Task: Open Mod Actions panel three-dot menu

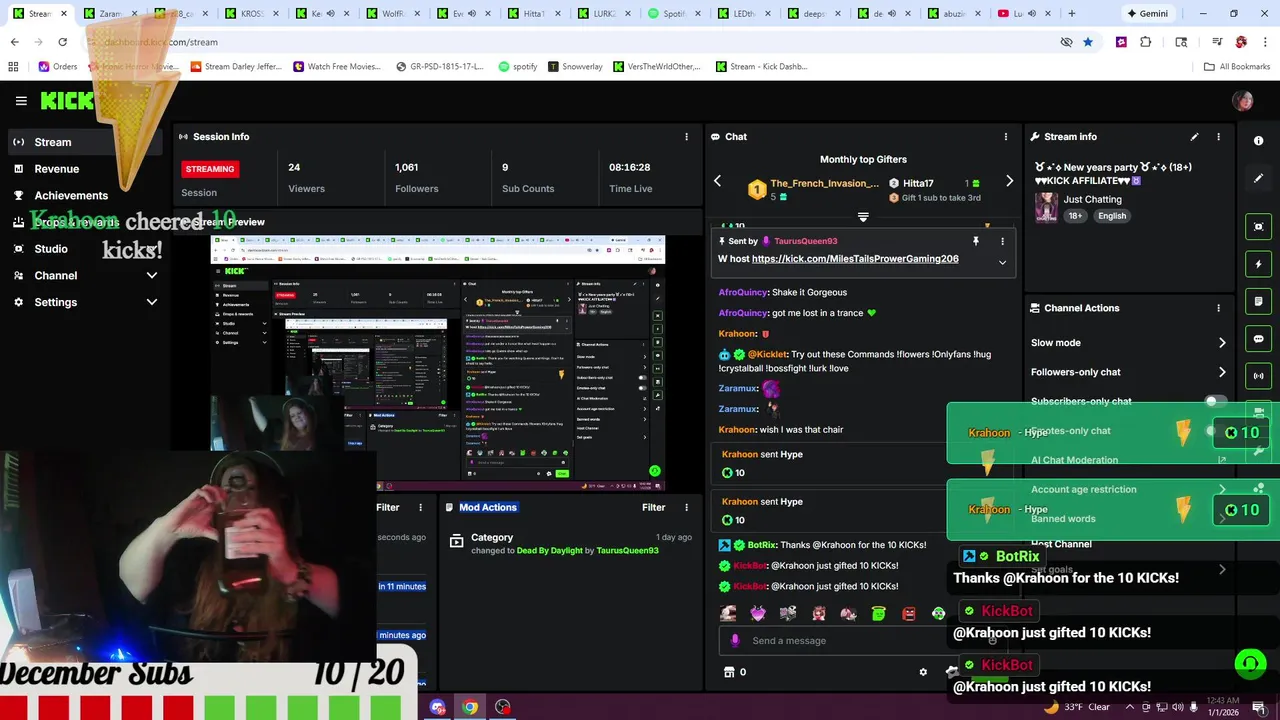Action: coord(686,508)
